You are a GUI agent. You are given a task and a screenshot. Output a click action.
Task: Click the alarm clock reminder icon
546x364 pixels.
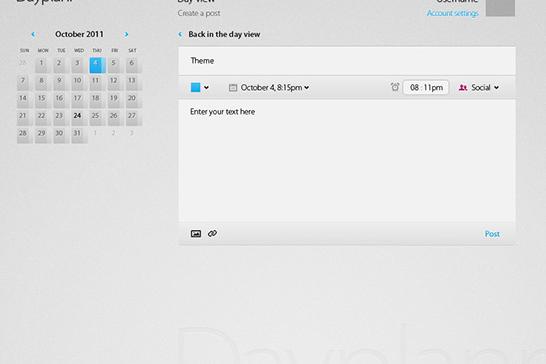(x=395, y=87)
